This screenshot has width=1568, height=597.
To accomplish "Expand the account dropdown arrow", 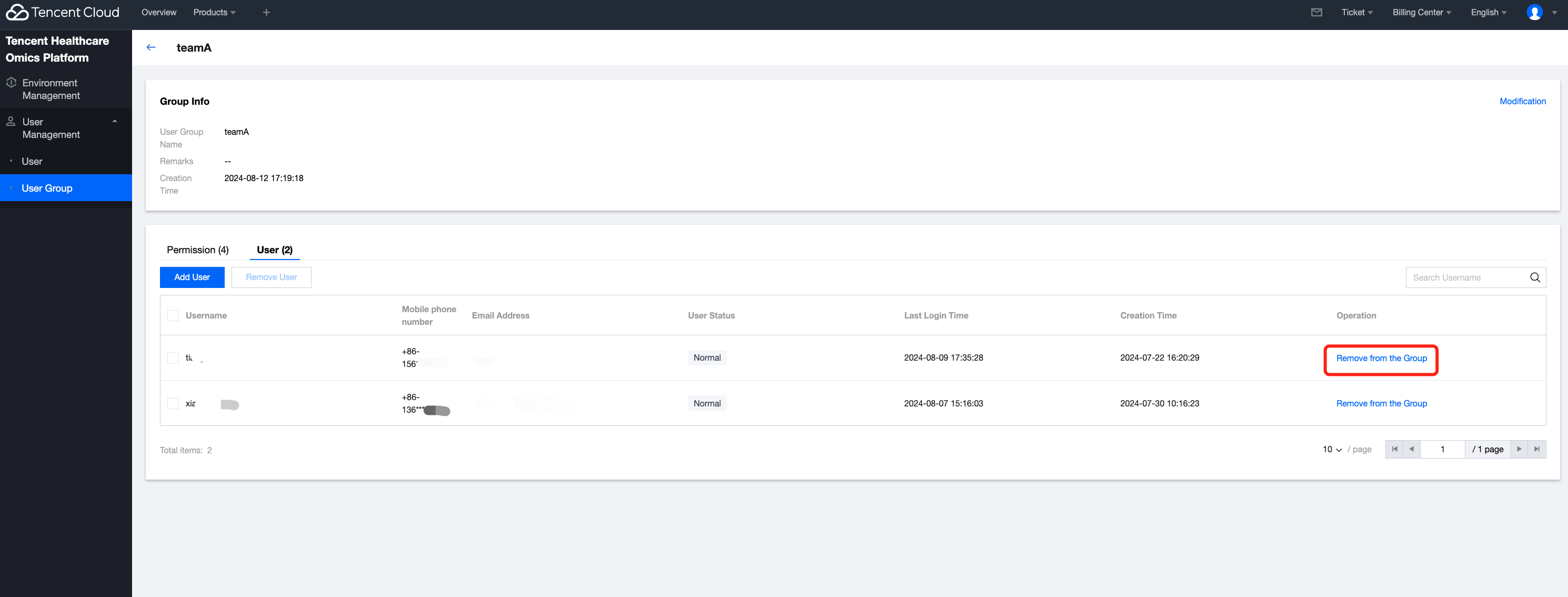I will pyautogui.click(x=1554, y=12).
